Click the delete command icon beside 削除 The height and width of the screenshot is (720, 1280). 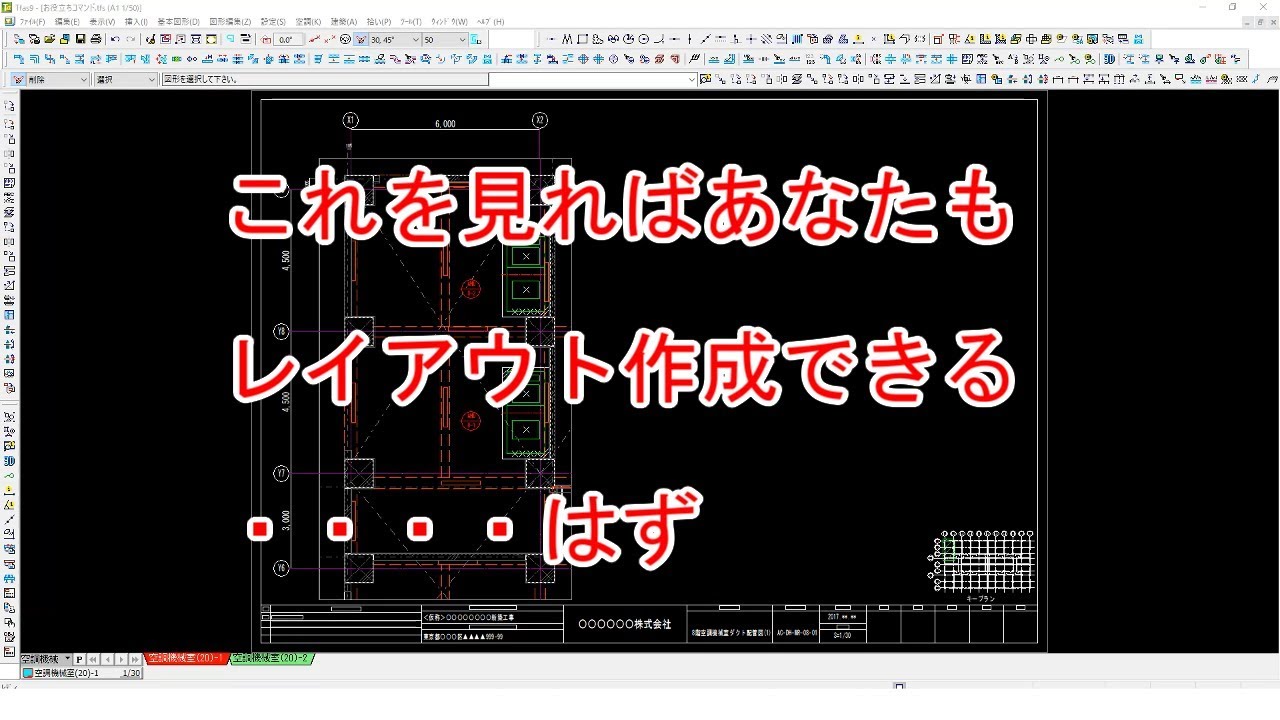click(x=18, y=79)
